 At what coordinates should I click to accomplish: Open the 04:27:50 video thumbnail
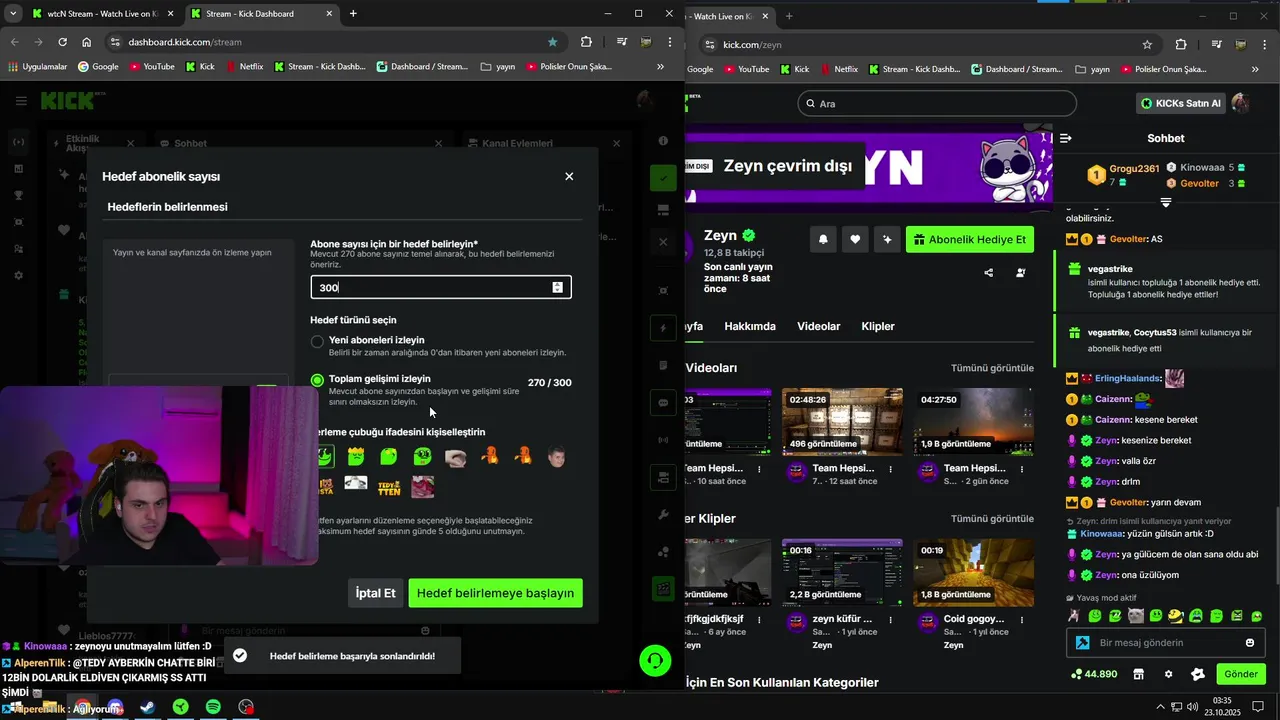pos(973,421)
